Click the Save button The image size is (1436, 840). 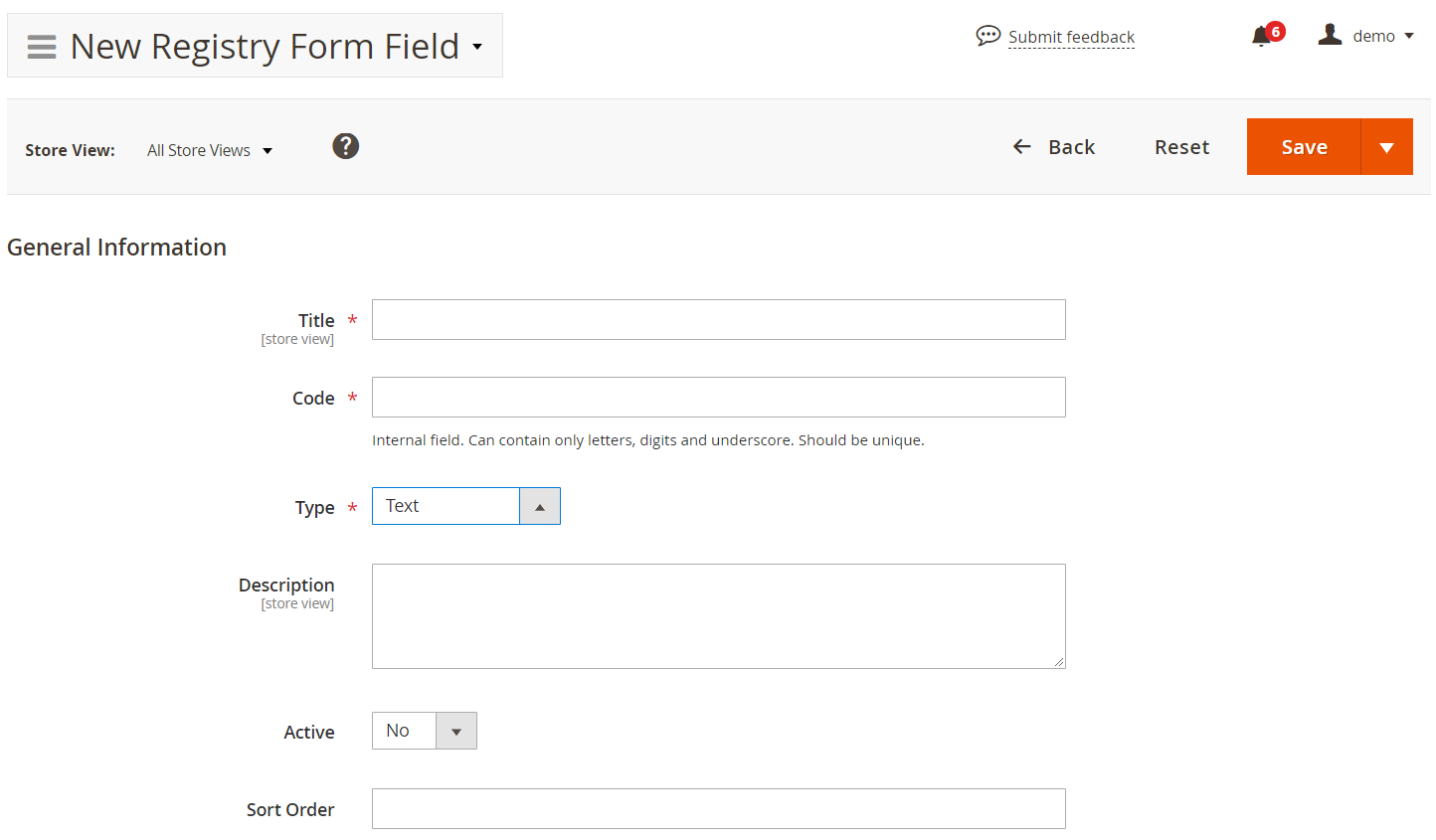click(x=1304, y=147)
